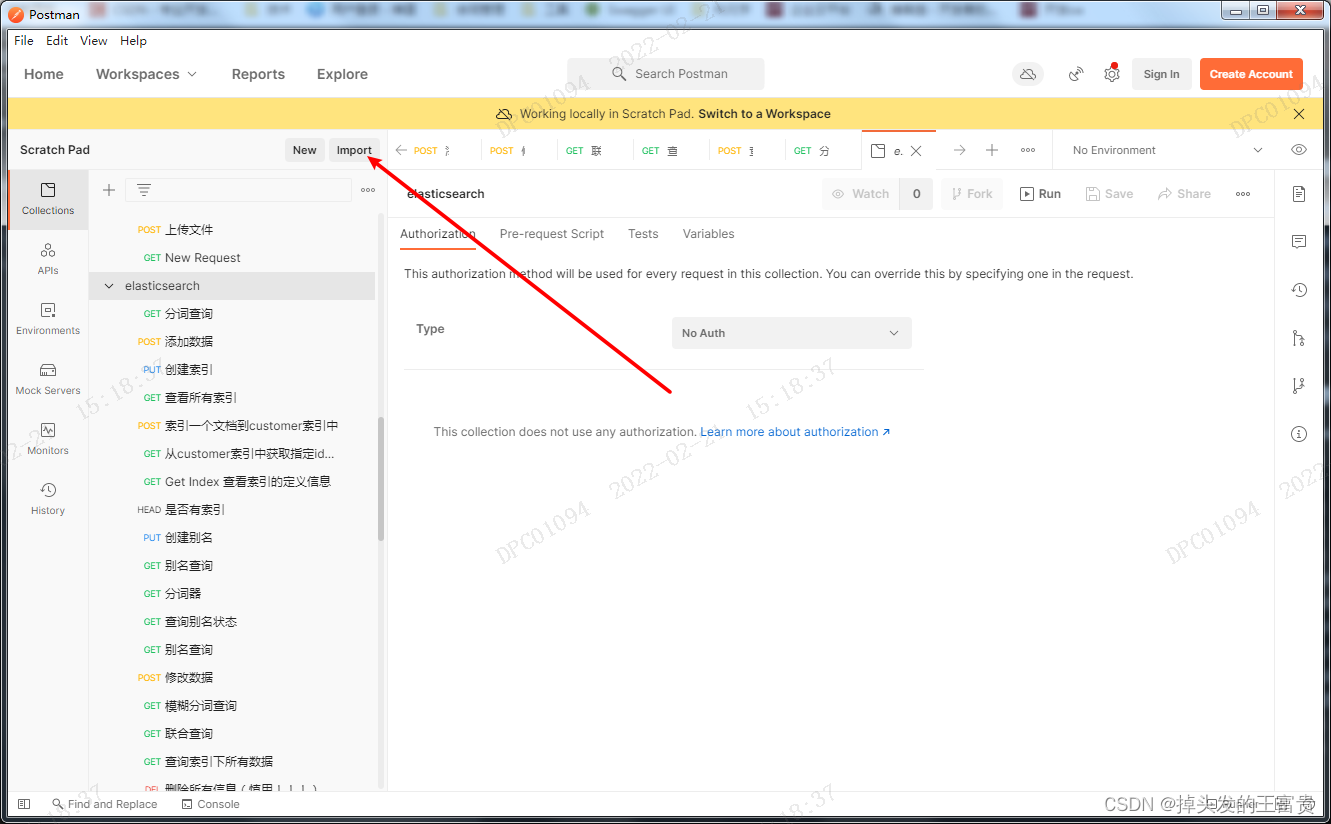Switch to the Tests tab
Screen dimensions: 1331x824
(x=643, y=234)
